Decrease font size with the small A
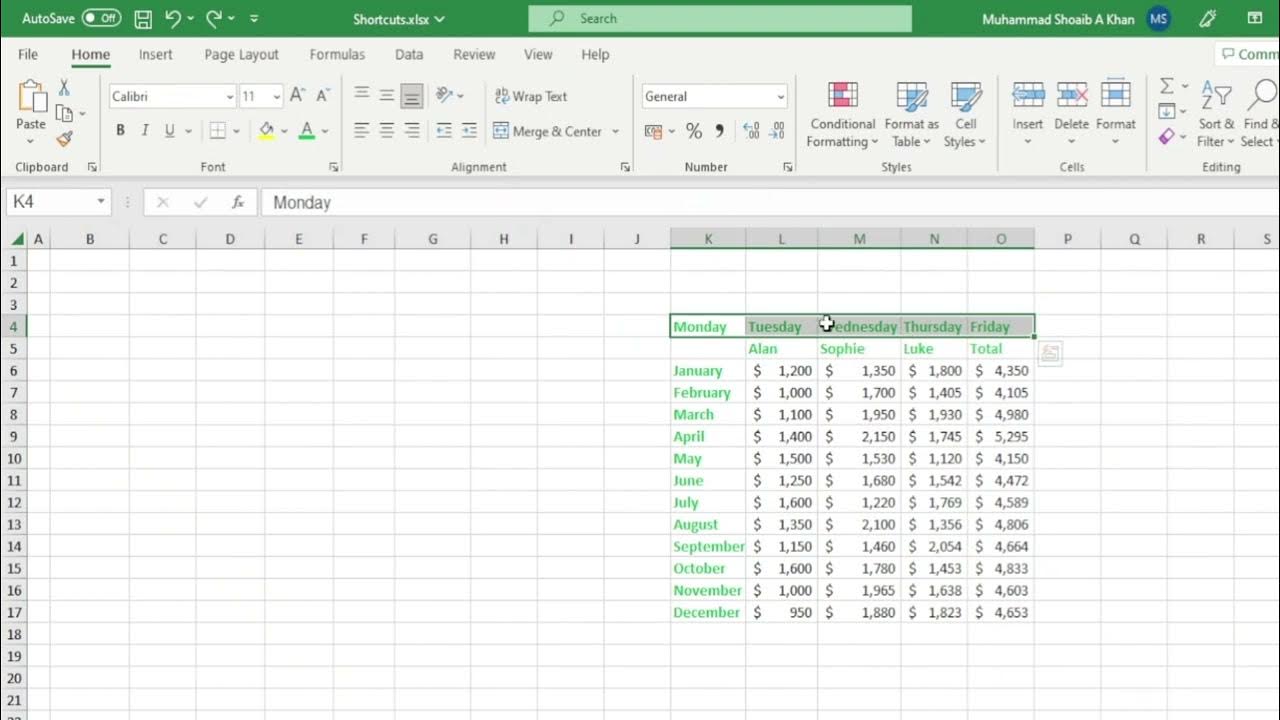The image size is (1280, 720). pyautogui.click(x=322, y=96)
